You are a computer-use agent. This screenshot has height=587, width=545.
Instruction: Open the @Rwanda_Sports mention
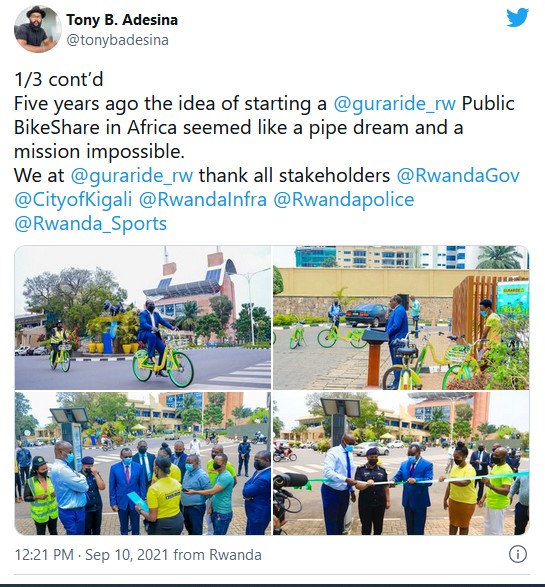91,224
